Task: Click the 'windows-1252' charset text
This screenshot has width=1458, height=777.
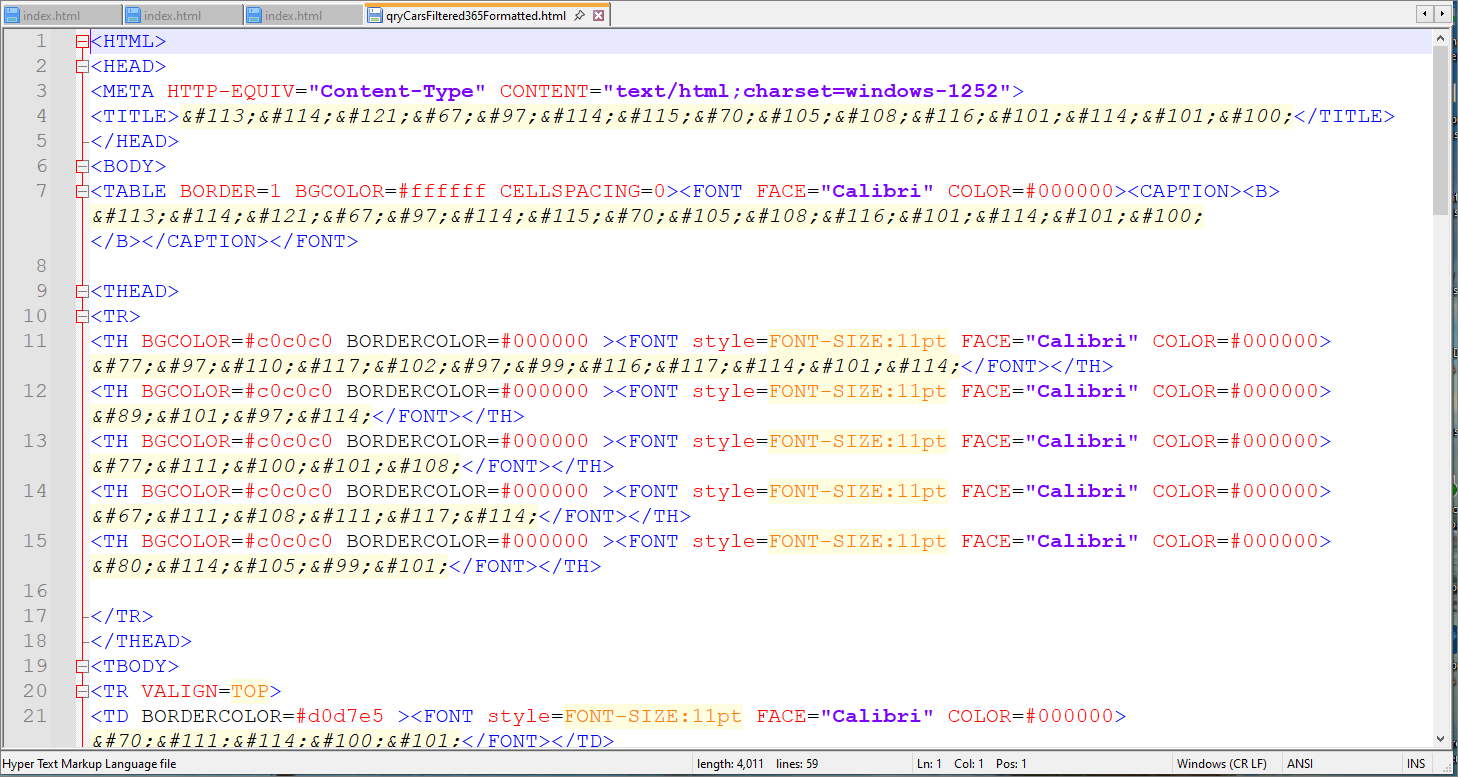Action: coord(921,91)
